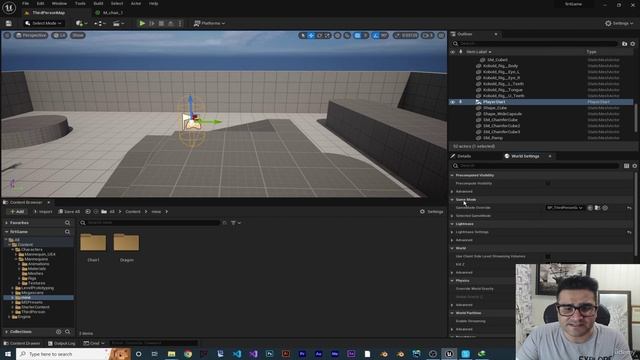Image resolution: width=640 pixels, height=360 pixels.
Task: Select the Translate objects tool in the viewport
Action: pyautogui.click(x=311, y=36)
